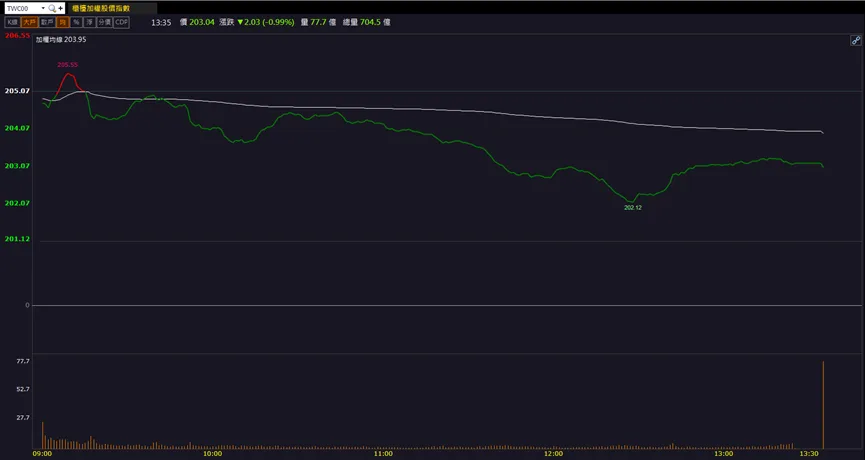The height and width of the screenshot is (460, 865).
Task: Click the 77.7 volume axis label
Action: [23, 361]
